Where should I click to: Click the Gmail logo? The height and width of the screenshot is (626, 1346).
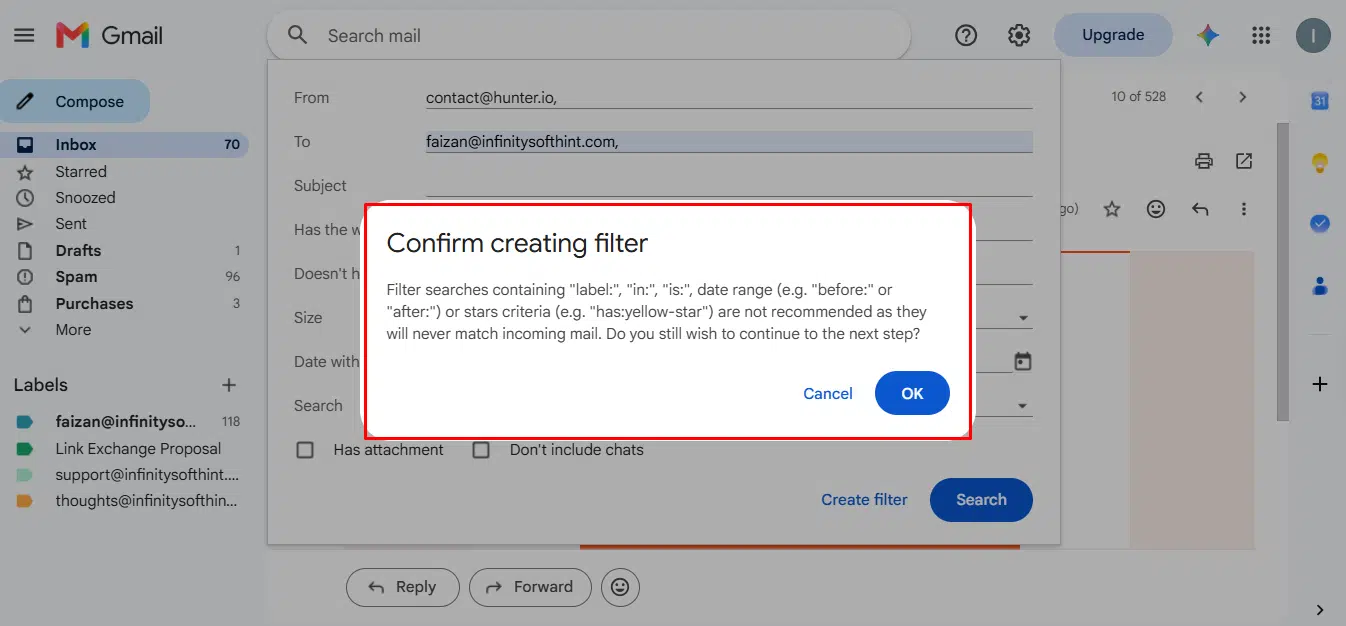coord(109,35)
